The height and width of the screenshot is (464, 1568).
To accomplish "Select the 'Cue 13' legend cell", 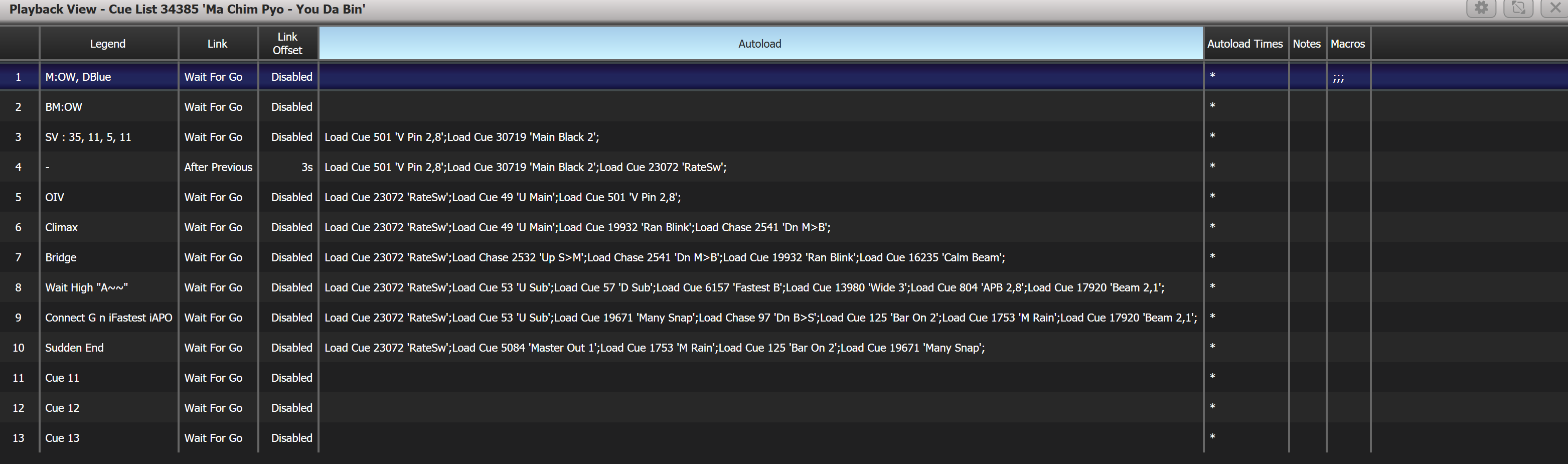I will point(108,438).
